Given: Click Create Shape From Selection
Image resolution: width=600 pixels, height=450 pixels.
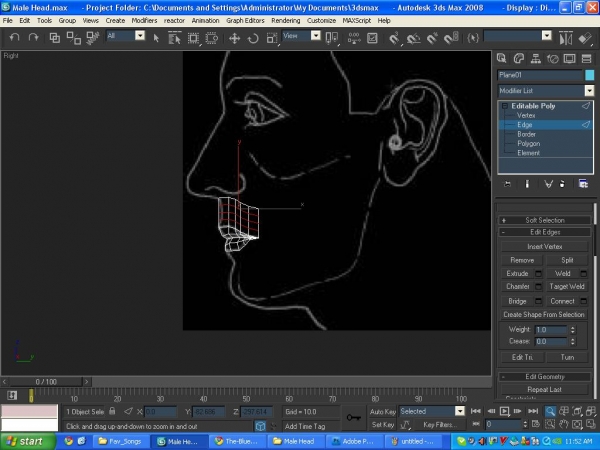Looking at the screenshot, I should click(x=544, y=315).
